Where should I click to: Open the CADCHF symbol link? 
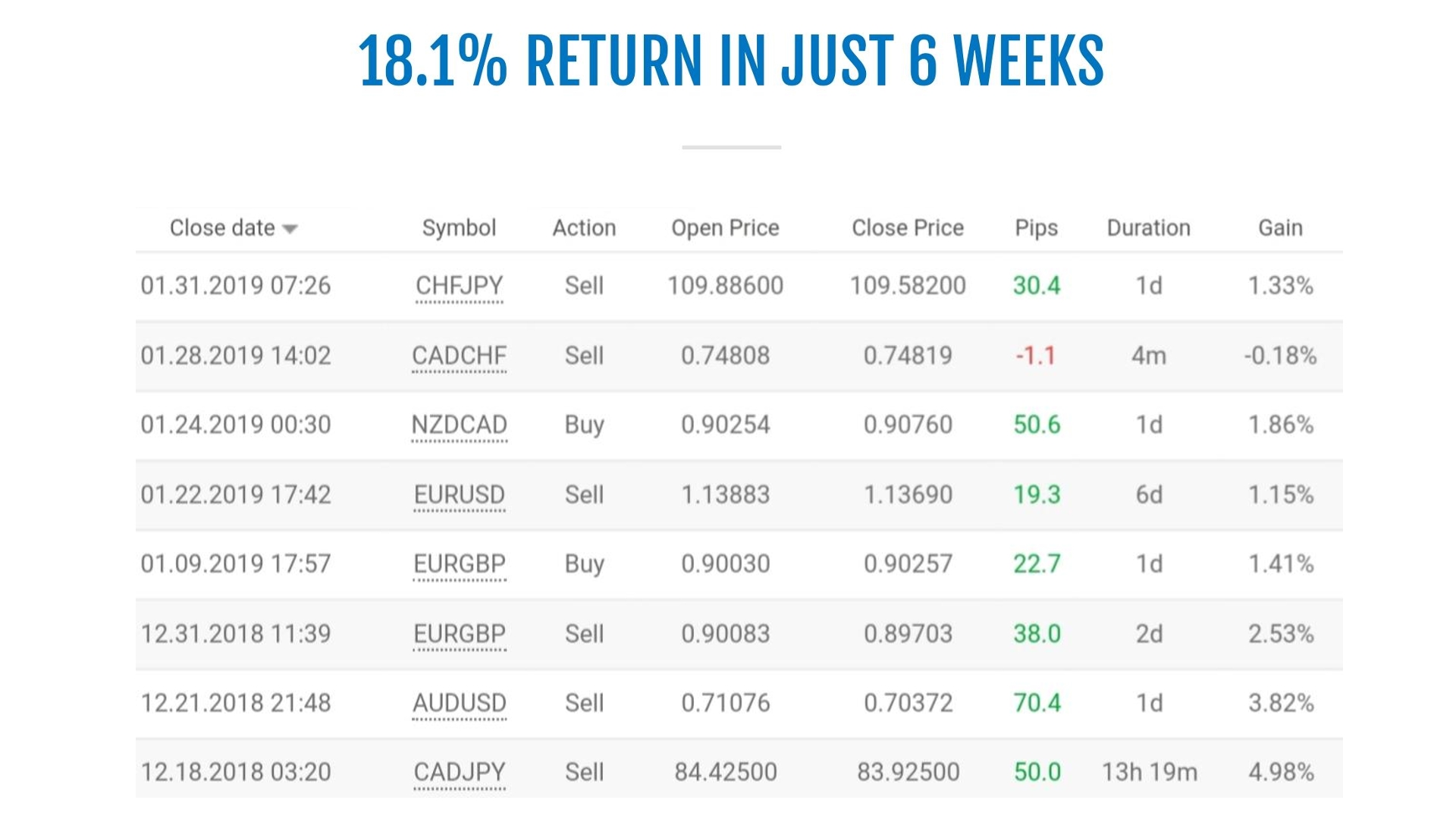(459, 356)
